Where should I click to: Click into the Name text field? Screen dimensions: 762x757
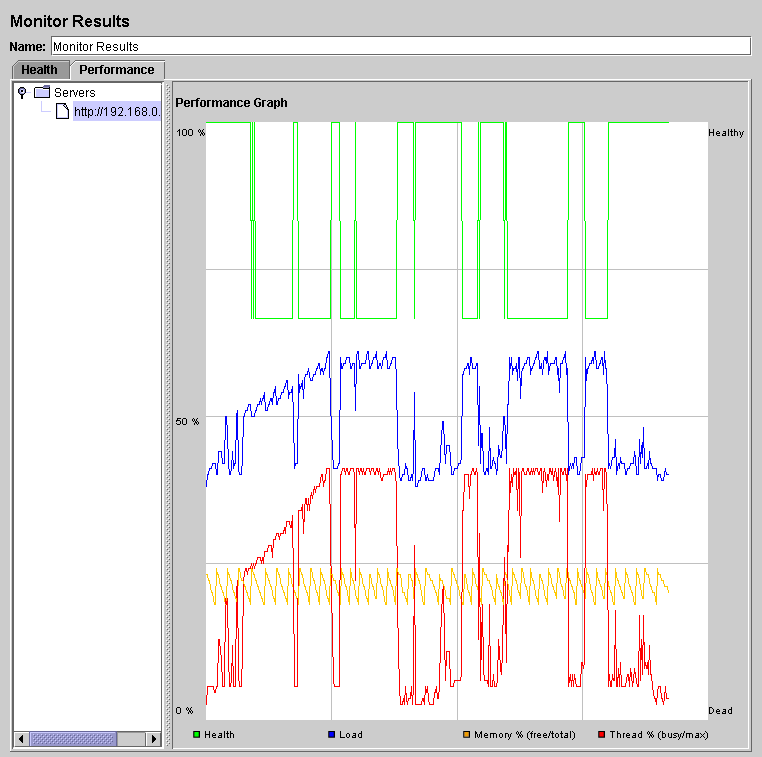pos(400,46)
